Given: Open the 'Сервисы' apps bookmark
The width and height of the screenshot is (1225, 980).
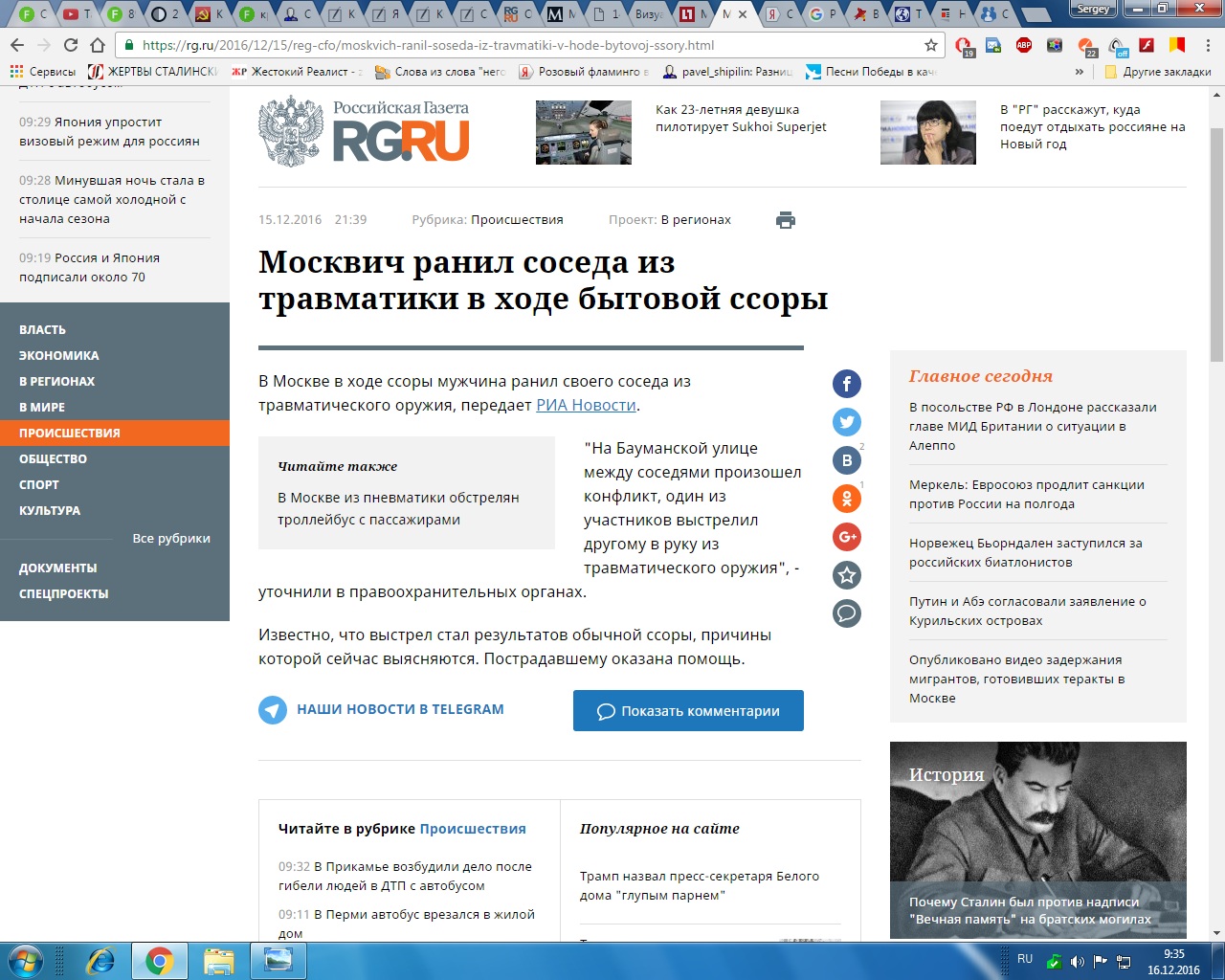Looking at the screenshot, I should click(42, 72).
